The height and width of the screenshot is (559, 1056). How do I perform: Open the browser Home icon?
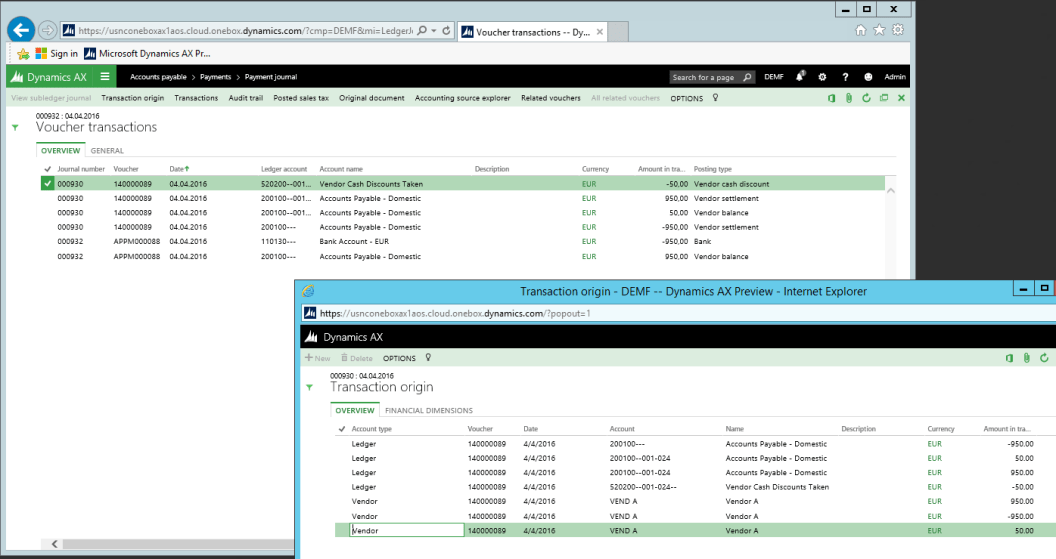(860, 30)
